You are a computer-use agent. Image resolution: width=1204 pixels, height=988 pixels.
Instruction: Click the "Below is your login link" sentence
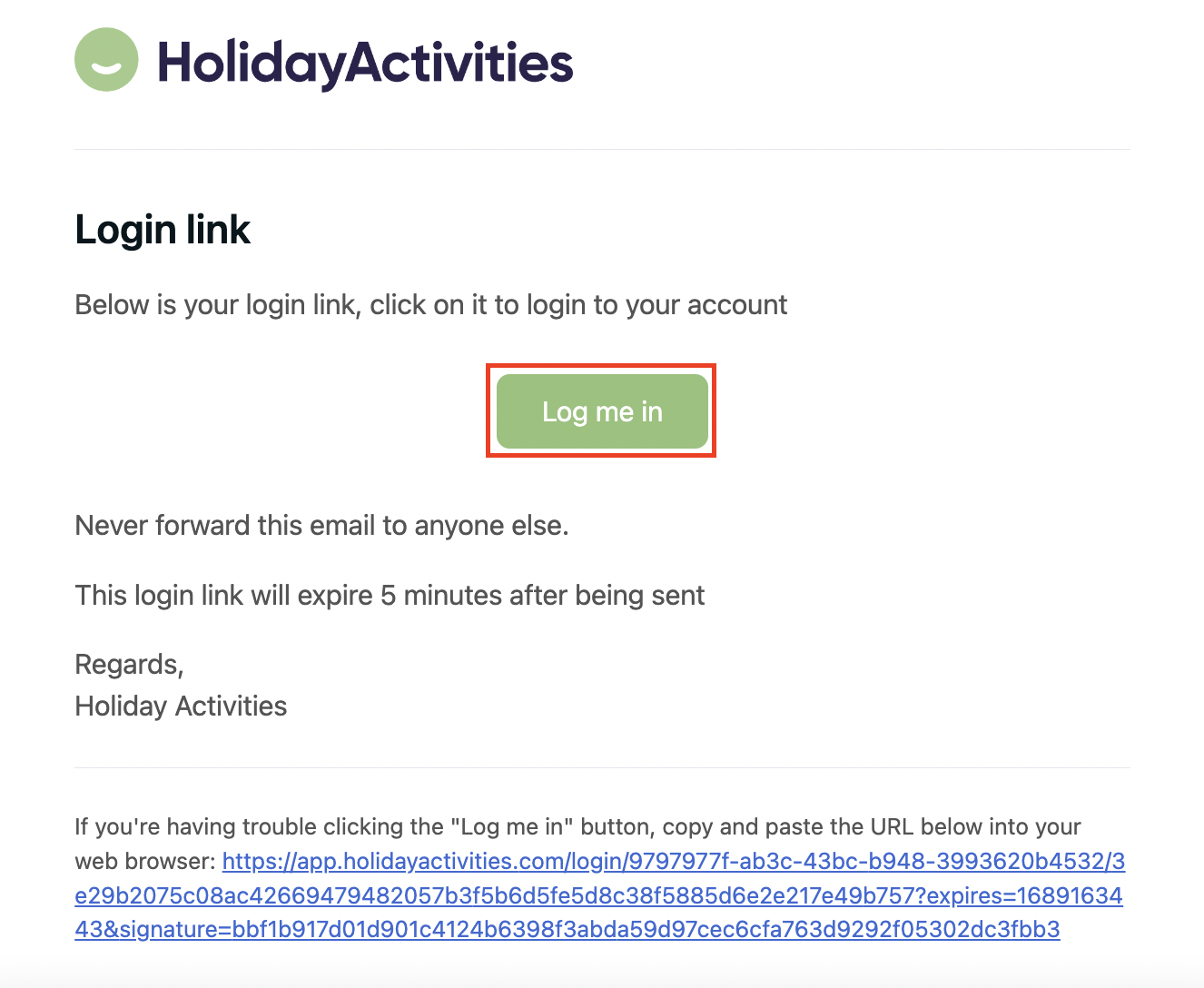(x=430, y=305)
